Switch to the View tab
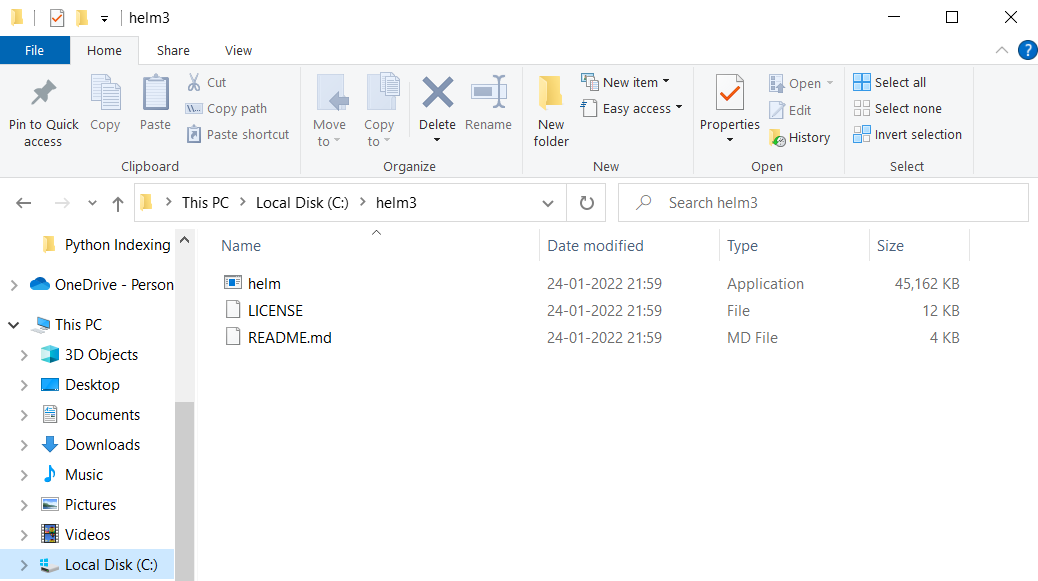The height and width of the screenshot is (581, 1038). click(238, 50)
